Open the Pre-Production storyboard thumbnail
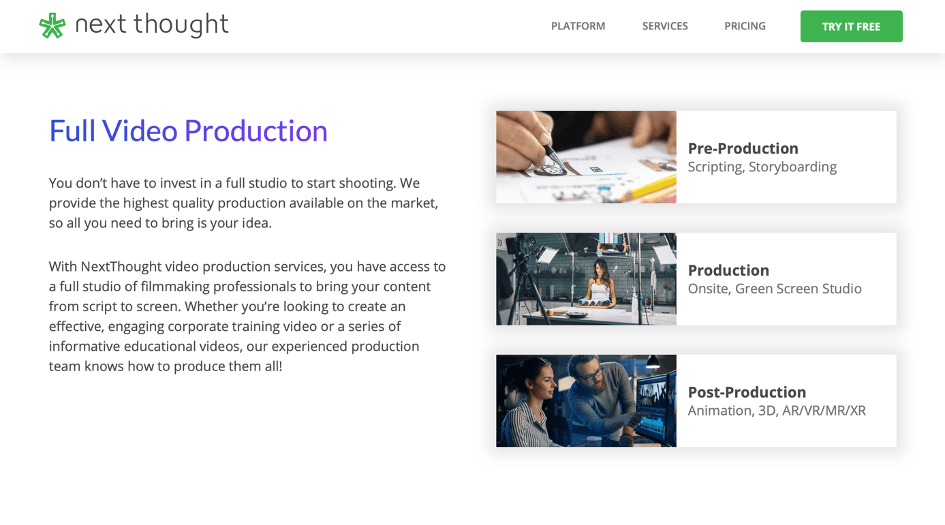 (586, 157)
